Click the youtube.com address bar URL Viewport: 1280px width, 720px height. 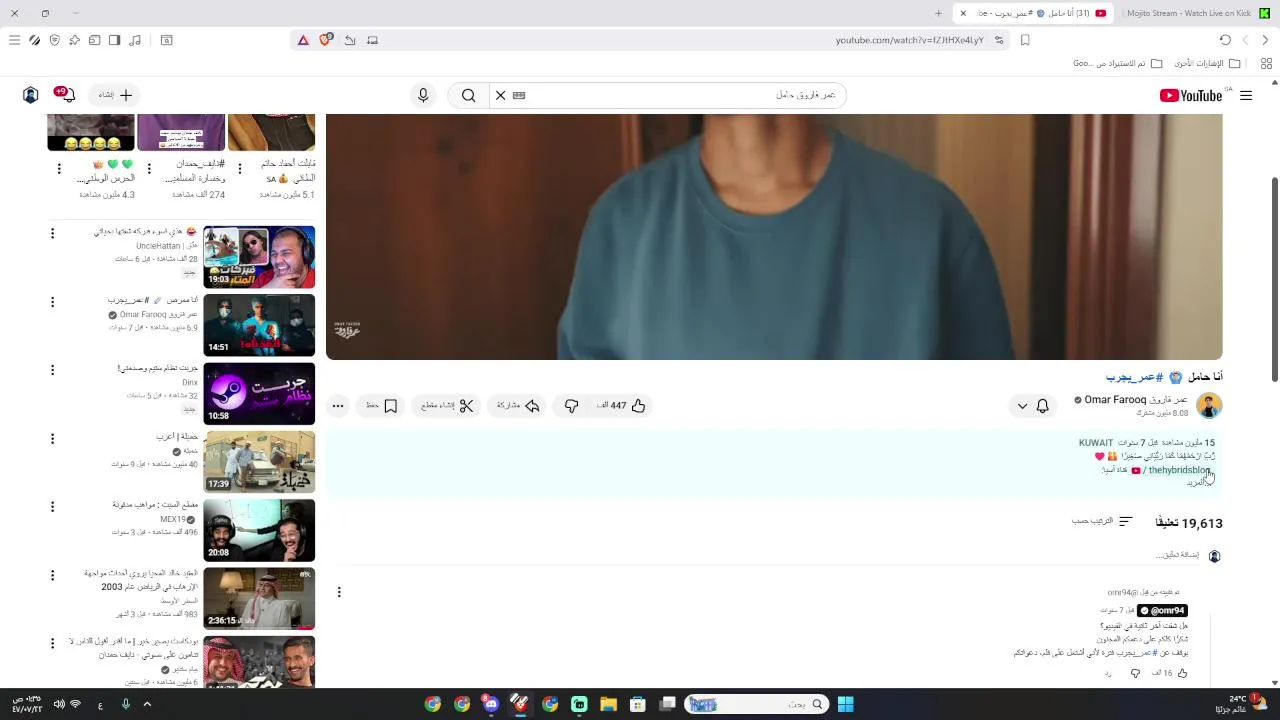pyautogui.click(x=910, y=40)
